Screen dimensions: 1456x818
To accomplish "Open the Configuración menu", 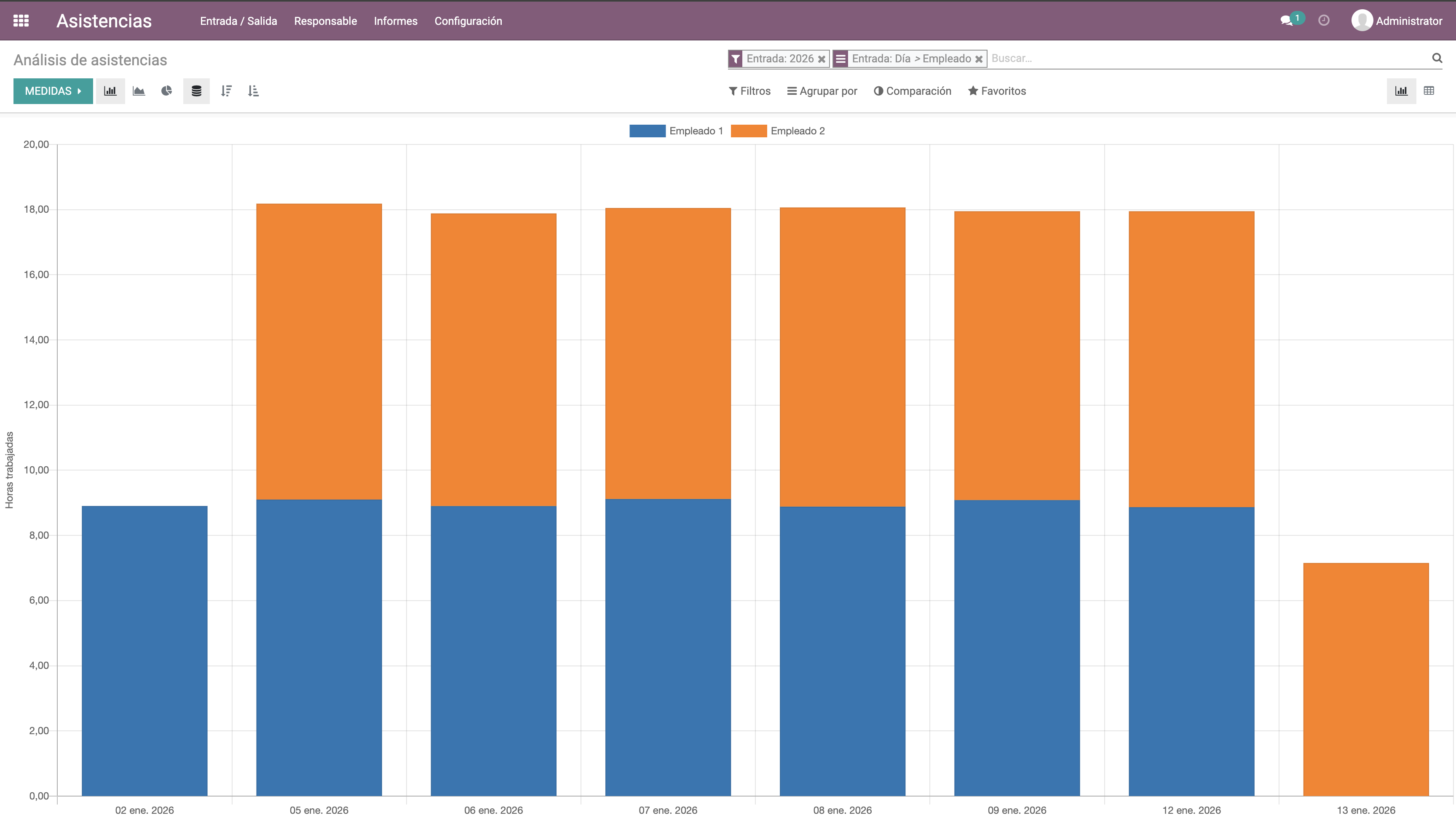I will (468, 21).
